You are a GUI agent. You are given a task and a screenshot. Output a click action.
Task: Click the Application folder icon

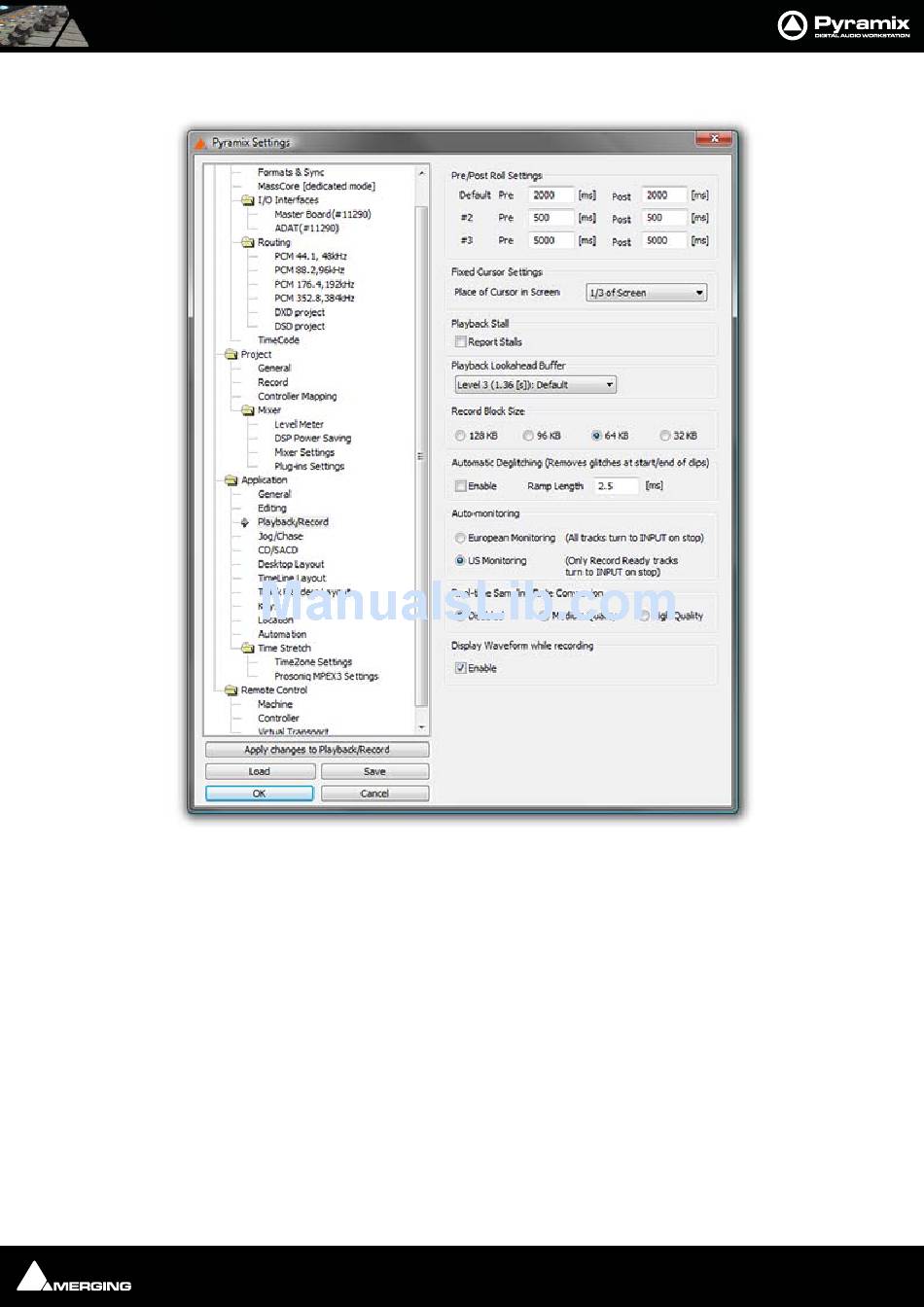click(231, 480)
